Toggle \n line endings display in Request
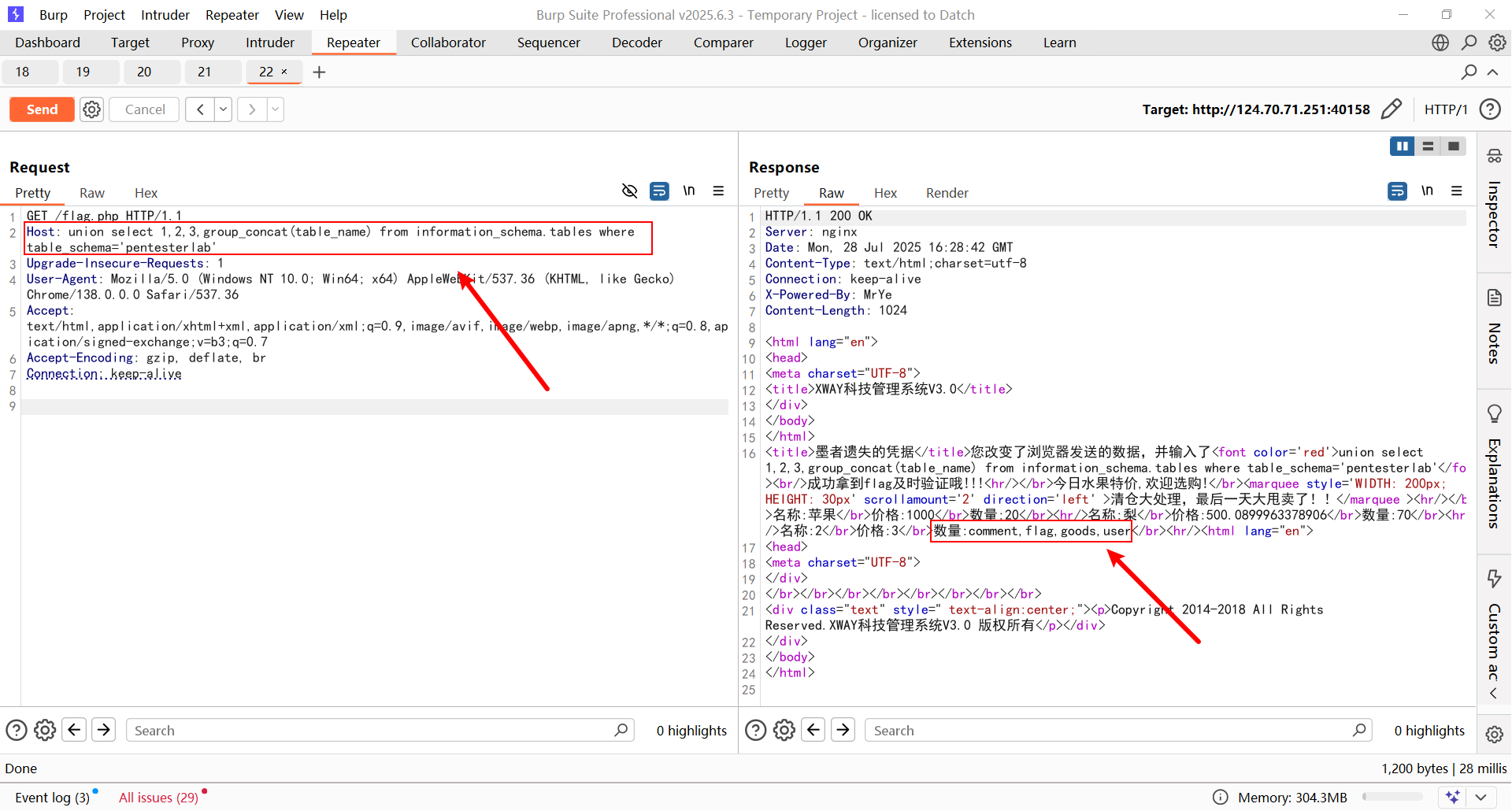The width and height of the screenshot is (1512, 811). click(x=689, y=191)
